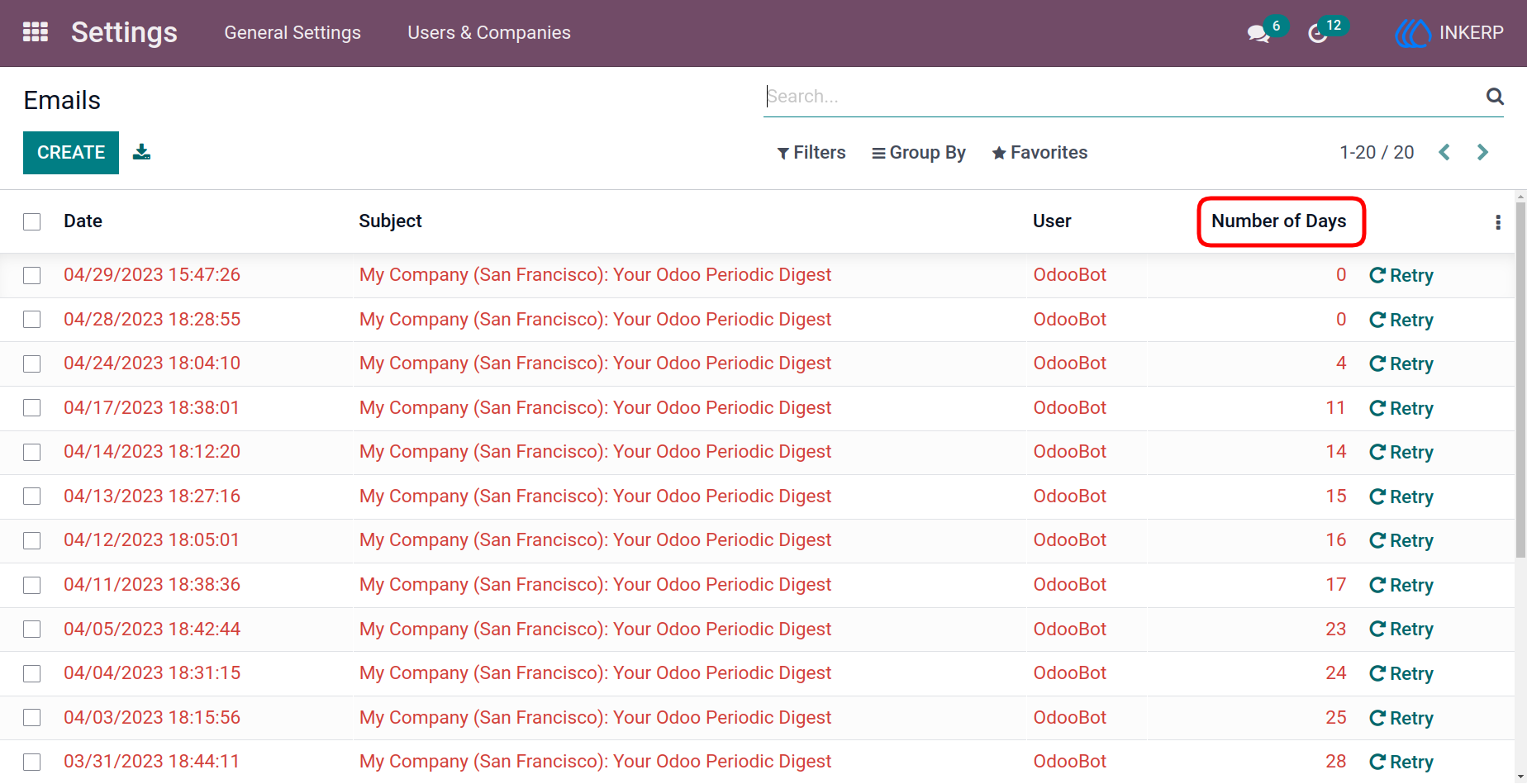Image resolution: width=1527 pixels, height=784 pixels.
Task: Open the Filters dropdown
Action: coord(811,152)
